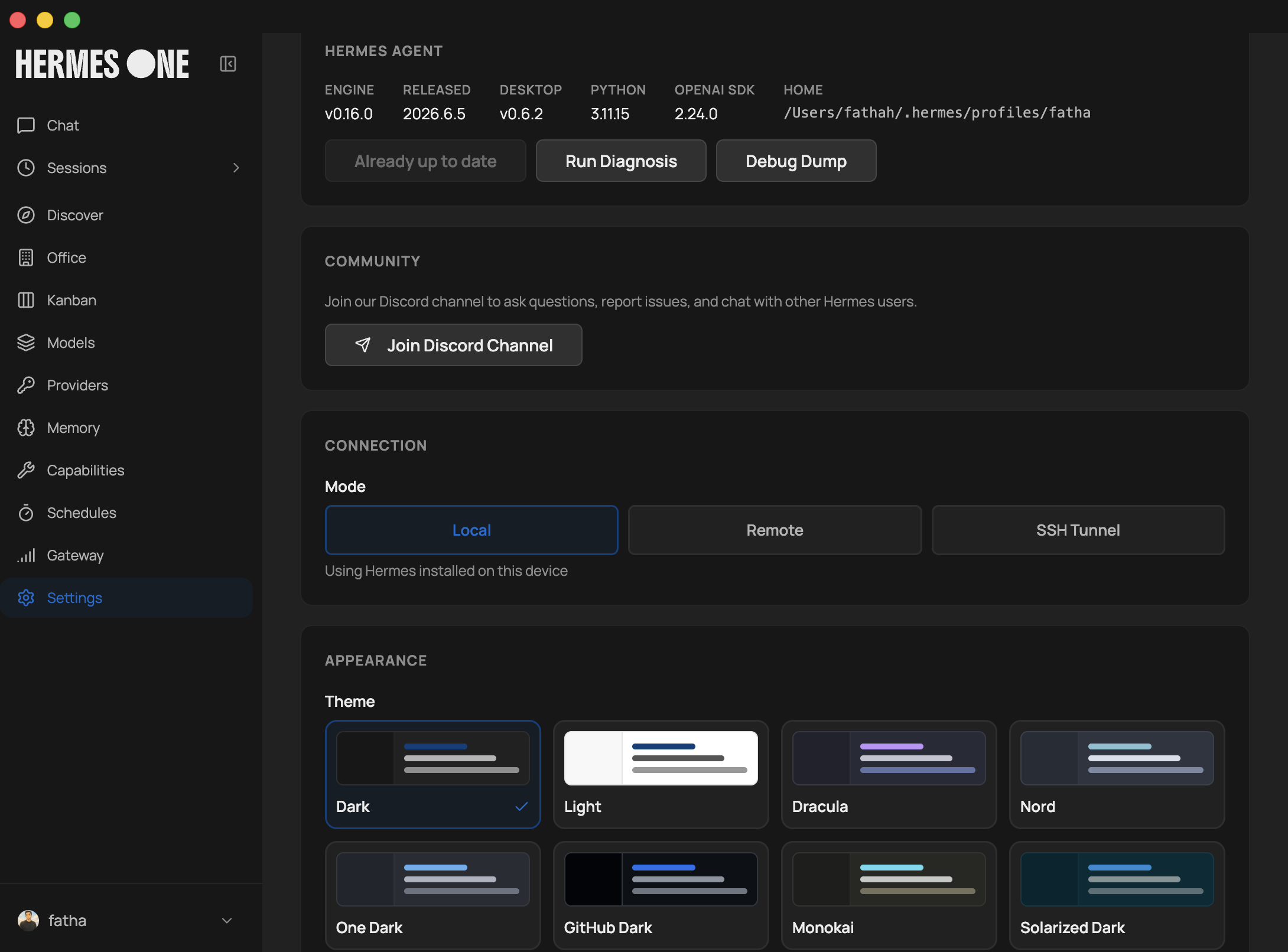Image resolution: width=1288 pixels, height=952 pixels.
Task: Choose the GitHub Dark theme label
Action: coord(608,928)
